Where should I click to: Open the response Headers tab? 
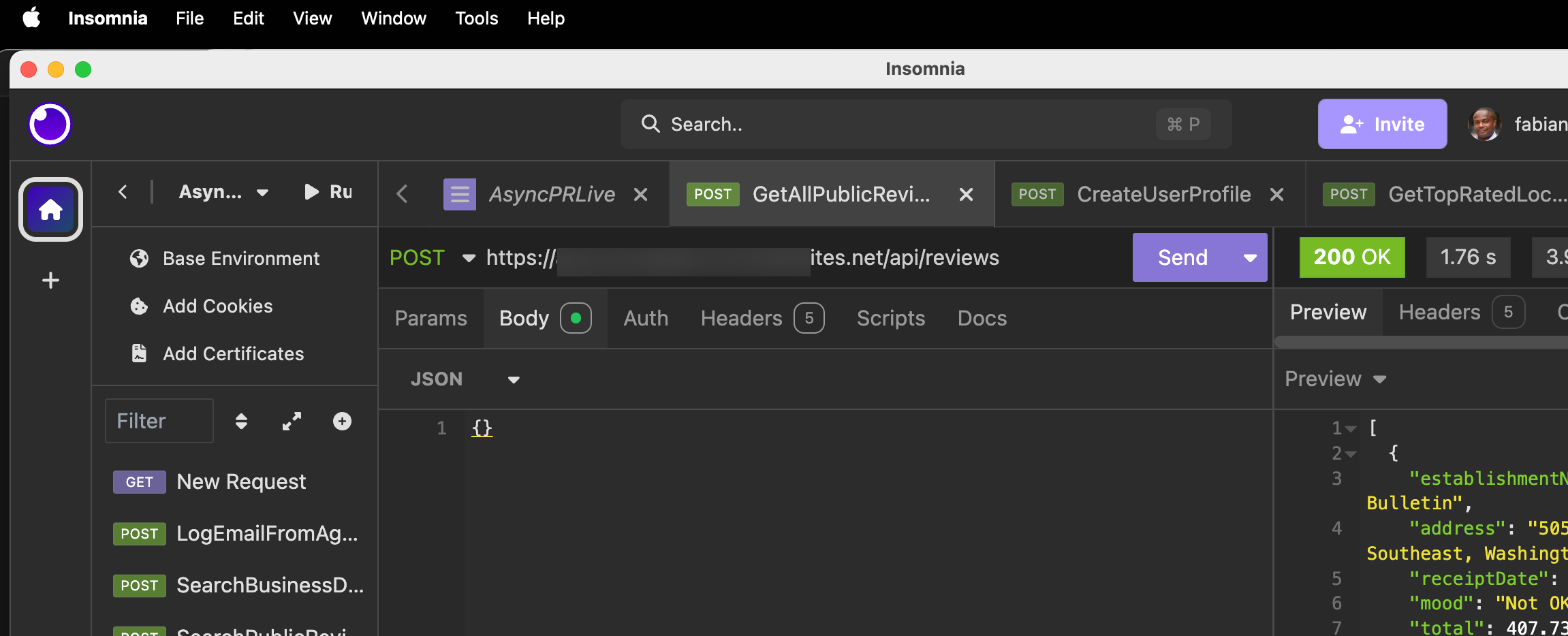click(x=1461, y=312)
